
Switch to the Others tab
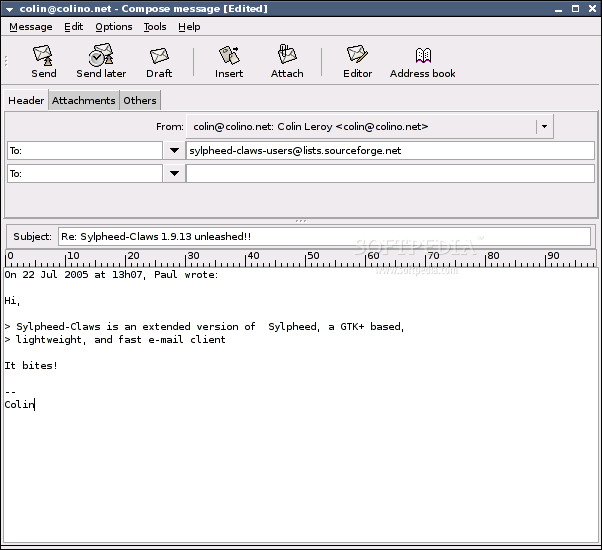140,100
